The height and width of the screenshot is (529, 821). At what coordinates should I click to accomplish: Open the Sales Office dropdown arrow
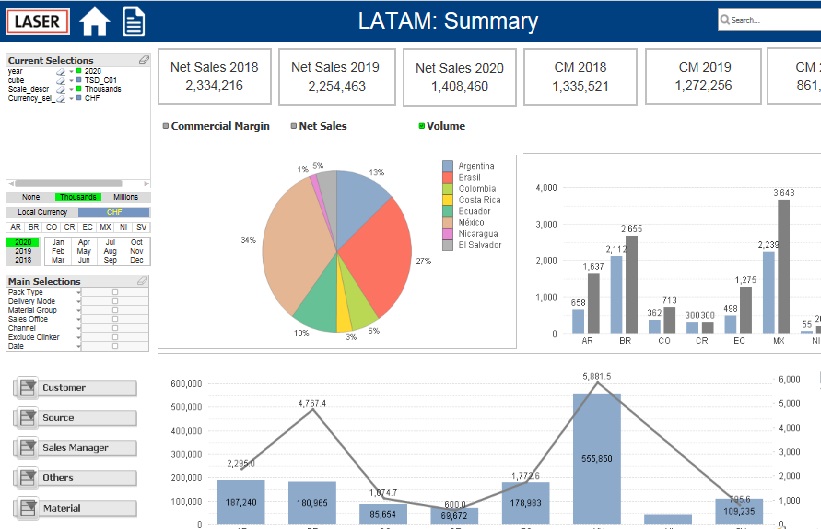(79, 319)
